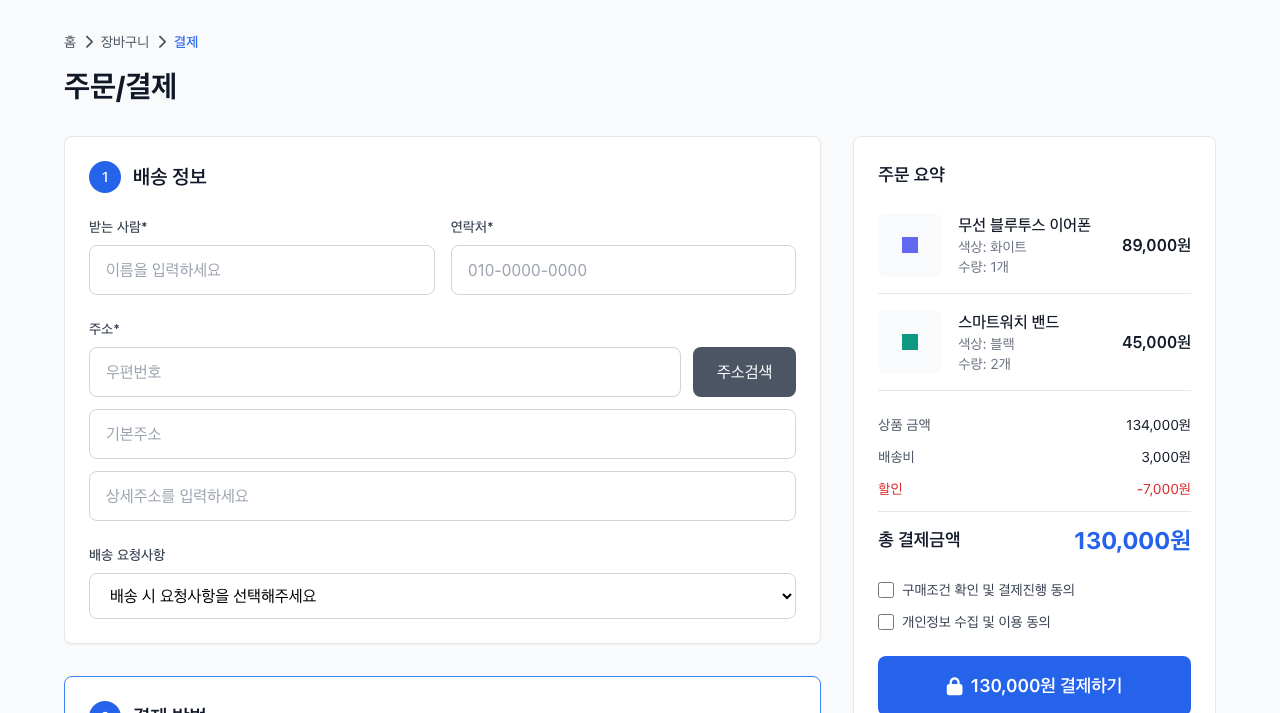Click the 우편번호 input field
This screenshot has width=1280, height=713.
[x=385, y=372]
